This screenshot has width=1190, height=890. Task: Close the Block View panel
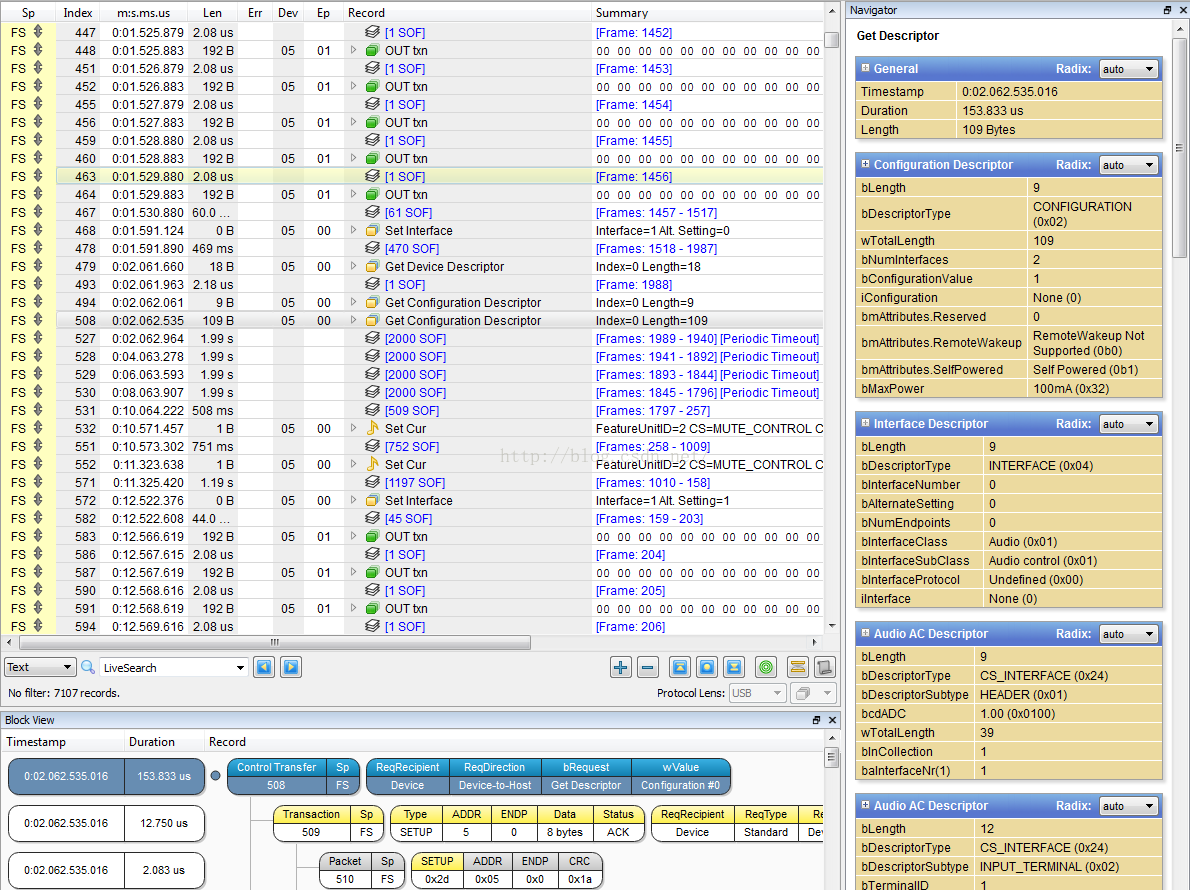pos(833,720)
